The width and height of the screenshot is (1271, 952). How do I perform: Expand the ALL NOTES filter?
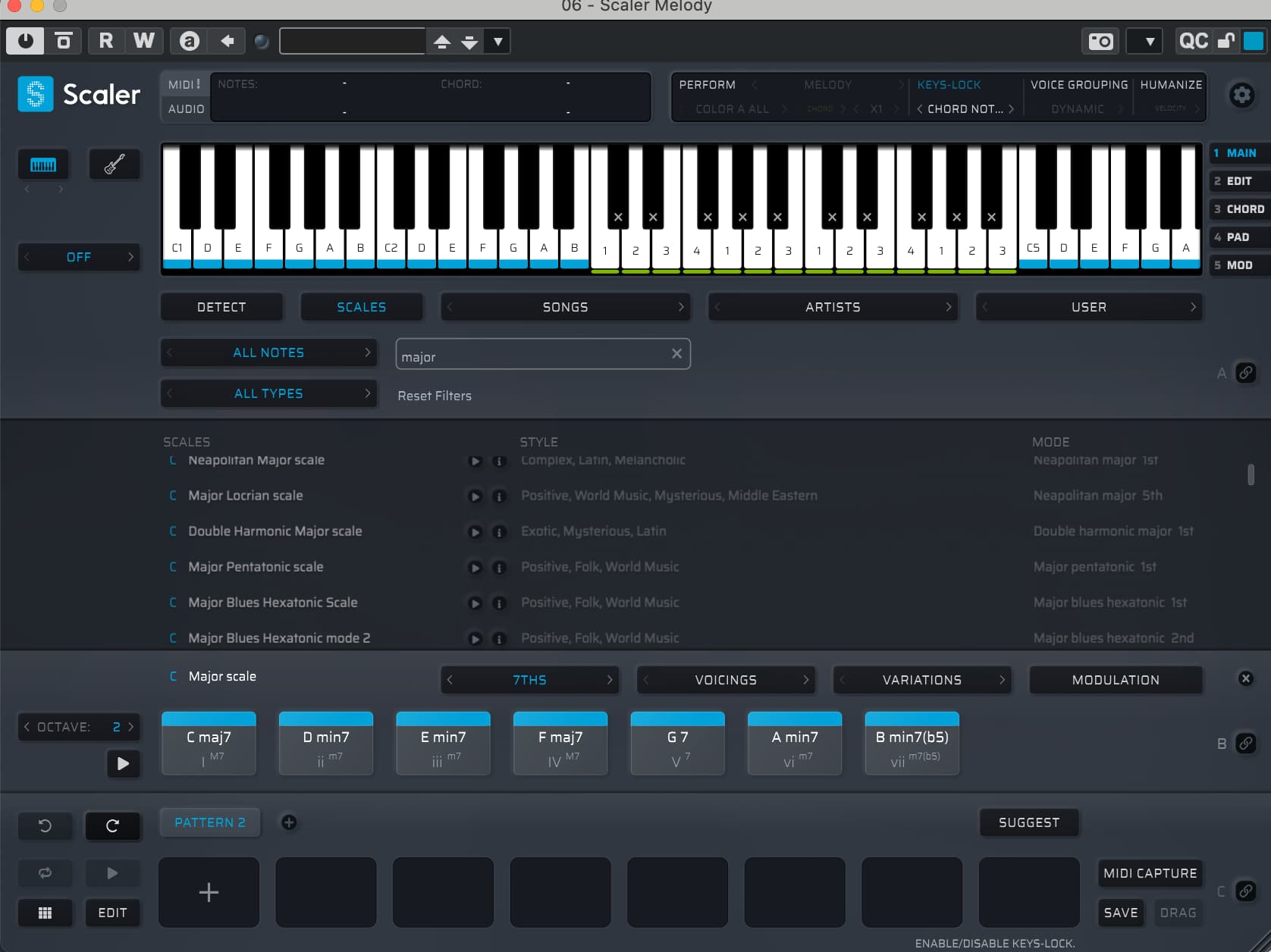tap(268, 352)
